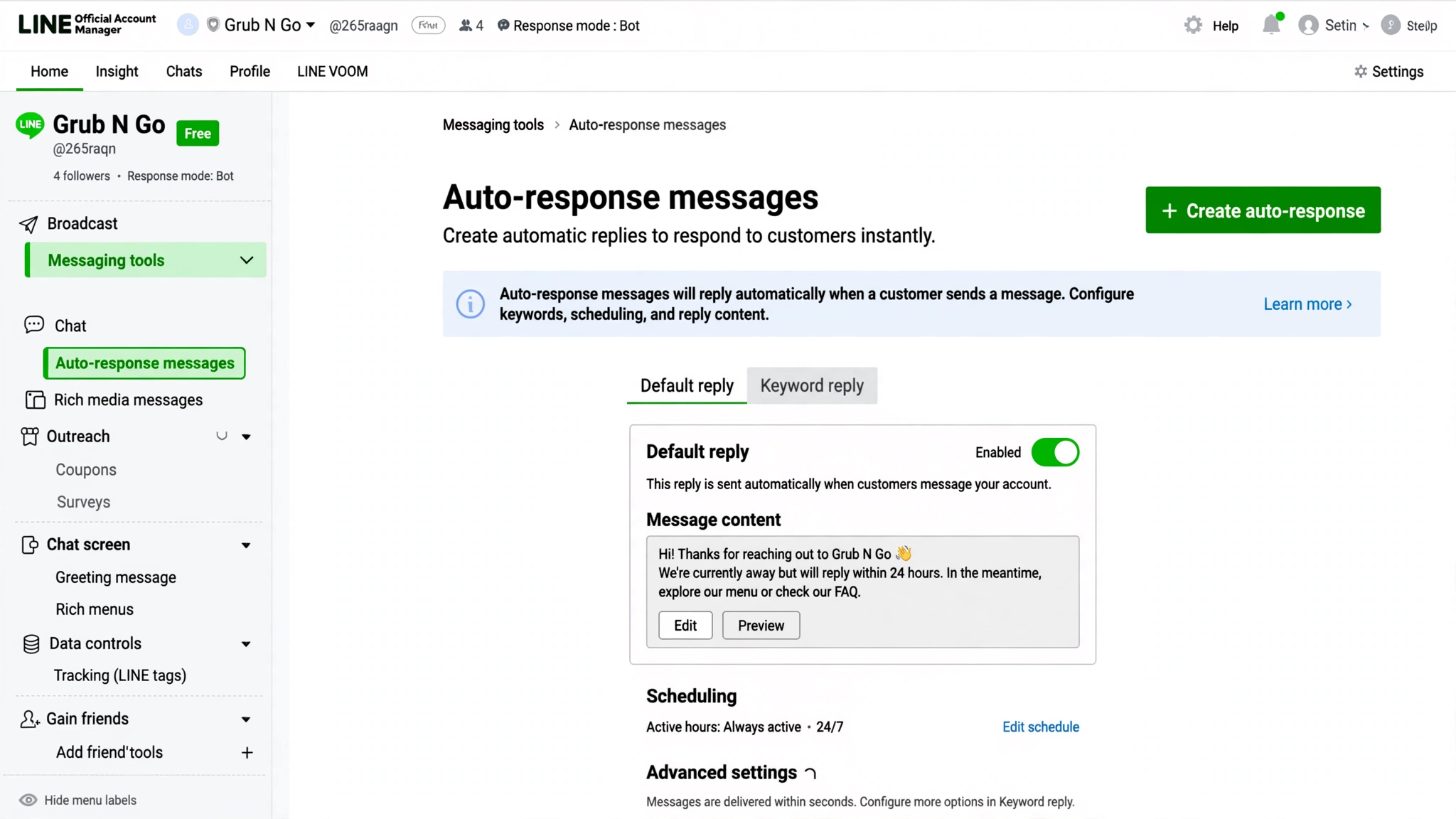Click the green LINE logo bubble in sidebar
Image resolution: width=1456 pixels, height=819 pixels.
30,125
